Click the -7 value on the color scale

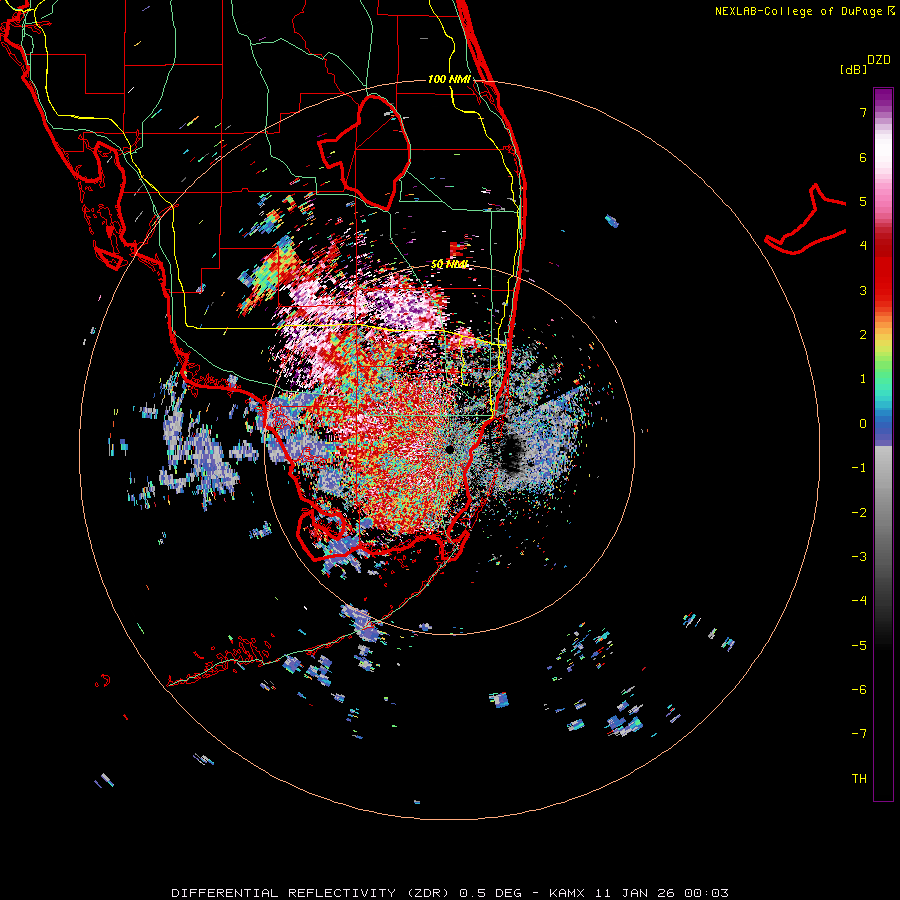[859, 734]
